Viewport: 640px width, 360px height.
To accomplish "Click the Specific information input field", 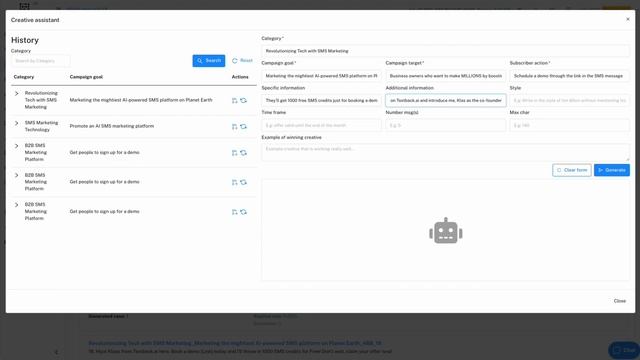I will pyautogui.click(x=322, y=100).
